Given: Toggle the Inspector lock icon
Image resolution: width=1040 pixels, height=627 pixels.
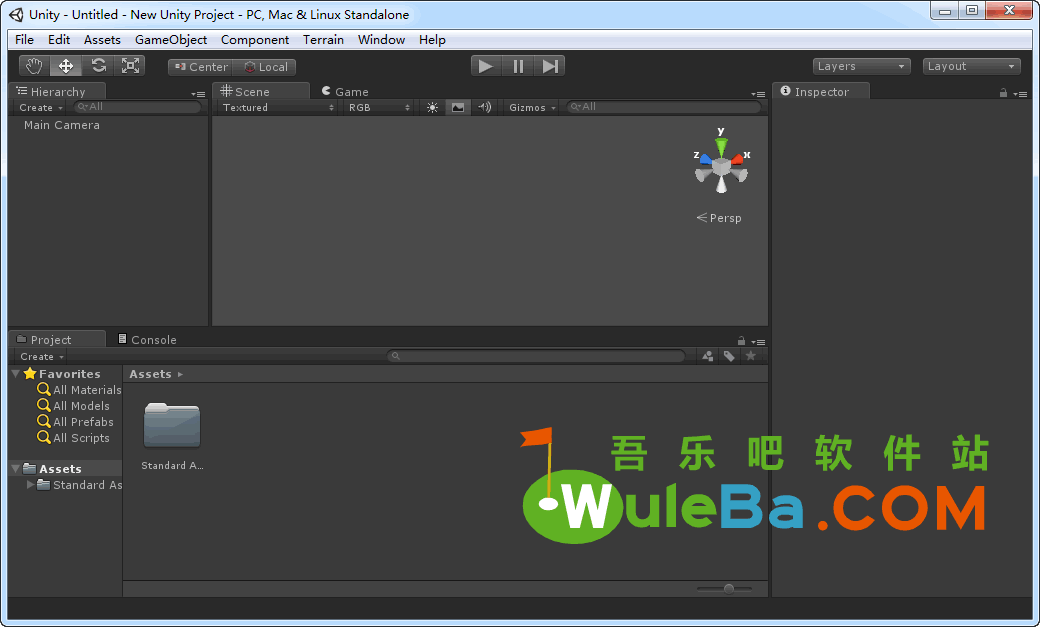Looking at the screenshot, I should tap(1004, 93).
